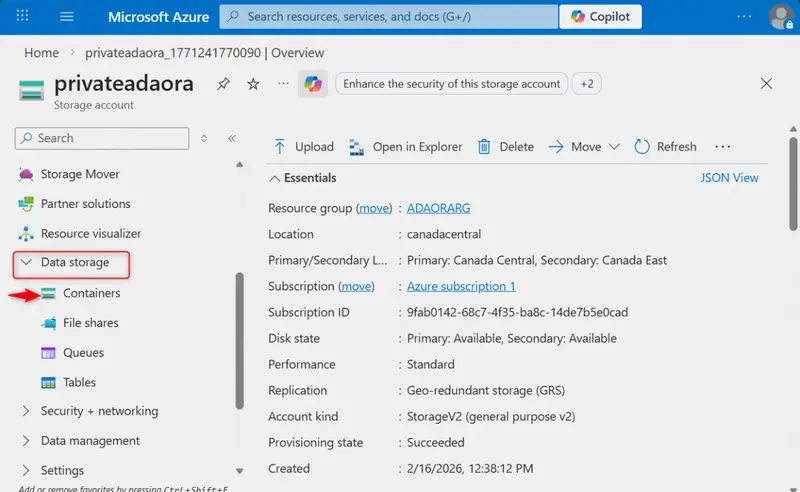
Task: Click the Location value canadacentral
Action: pyautogui.click(x=444, y=234)
